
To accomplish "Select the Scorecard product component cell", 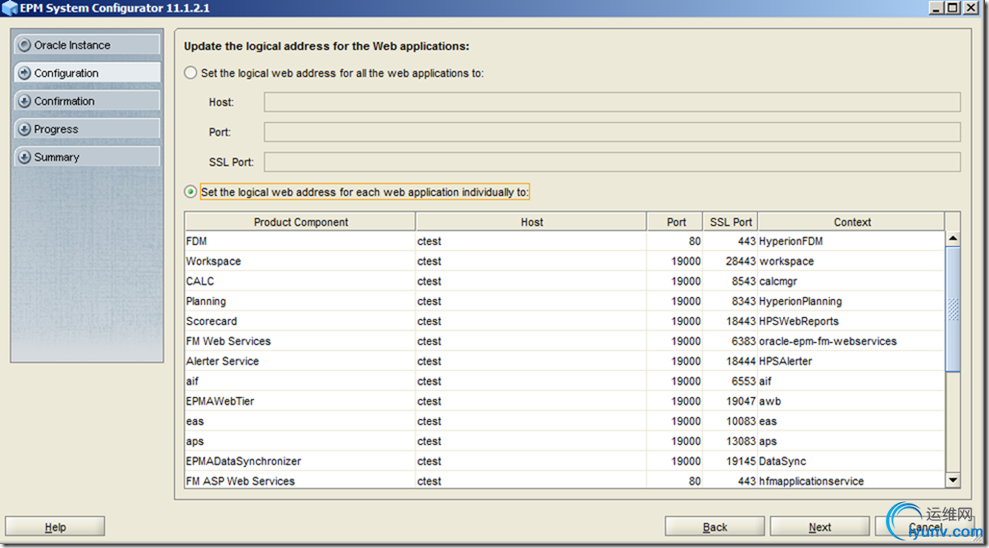I will tap(300, 321).
